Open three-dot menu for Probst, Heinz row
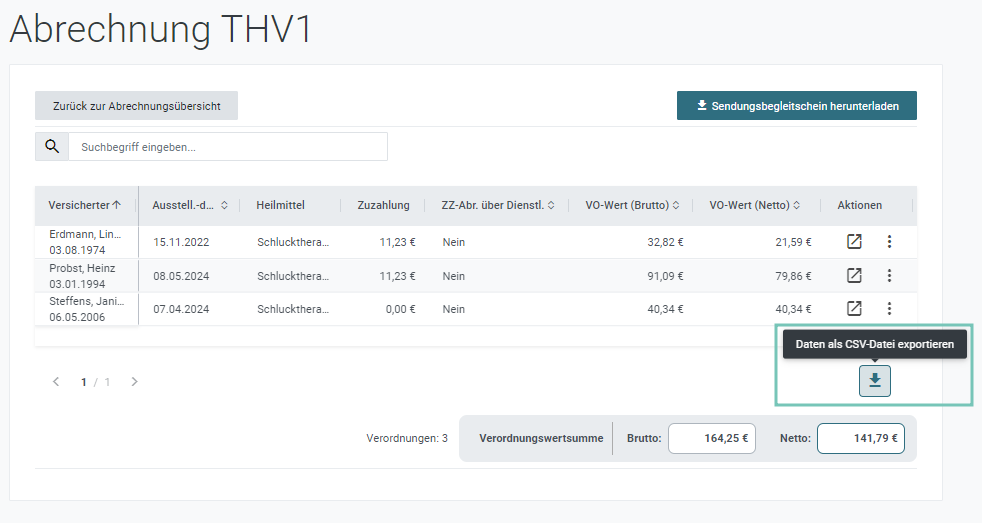982x523 pixels. [x=889, y=276]
